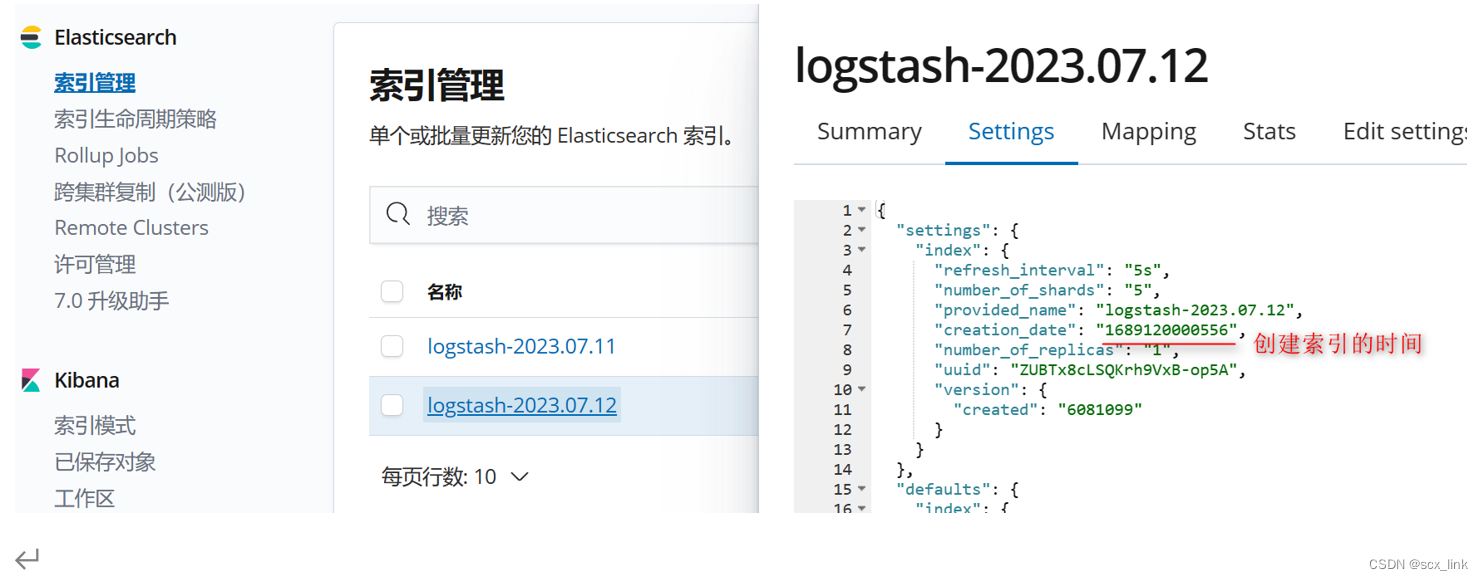The image size is (1483, 580).
Task: Switch to the Settings tab
Action: click(x=1011, y=131)
